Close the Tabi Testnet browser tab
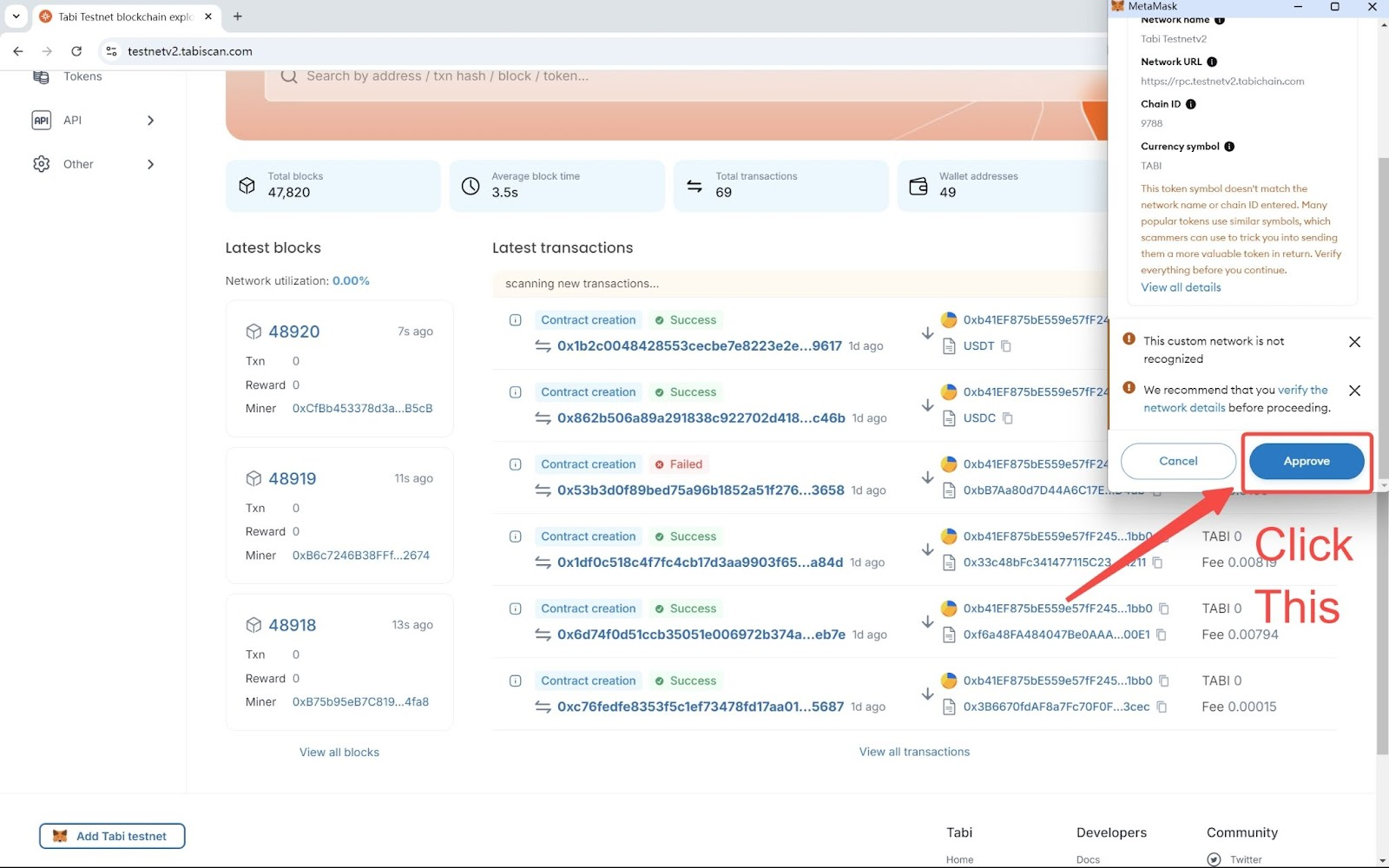Viewport: 1389px width, 868px height. pos(208,16)
